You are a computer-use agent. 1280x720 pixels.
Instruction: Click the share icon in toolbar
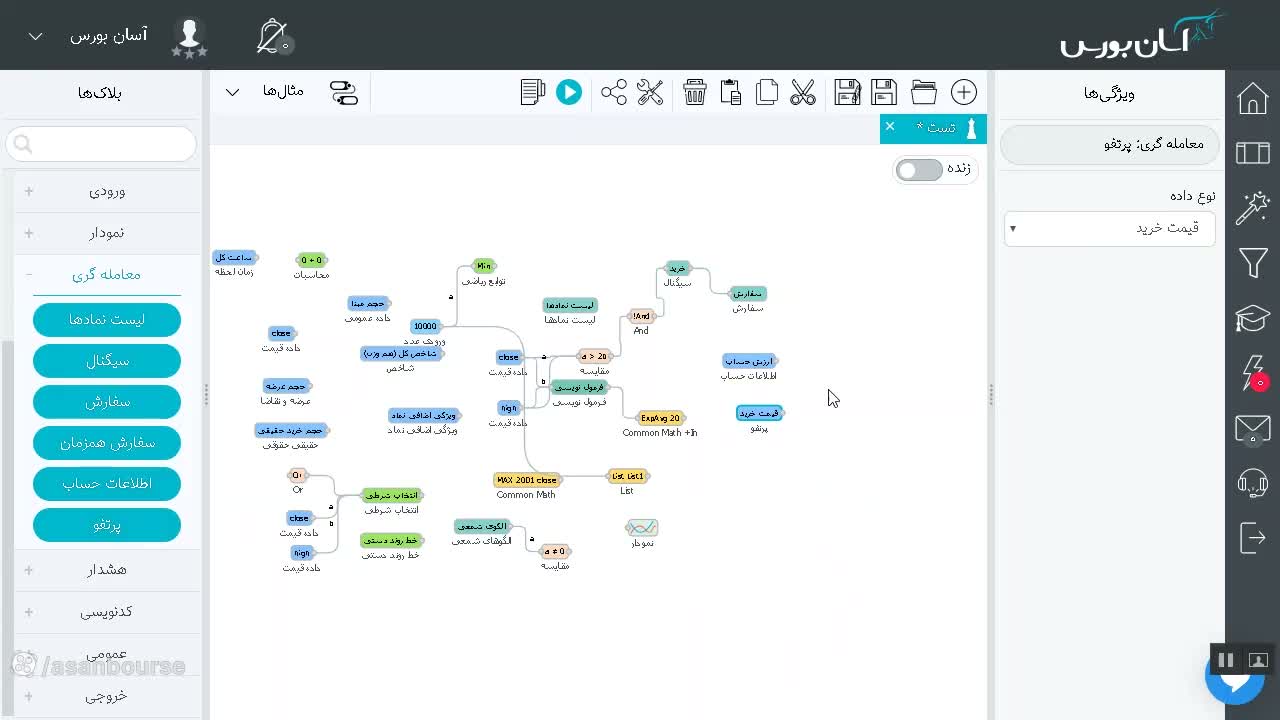point(614,92)
